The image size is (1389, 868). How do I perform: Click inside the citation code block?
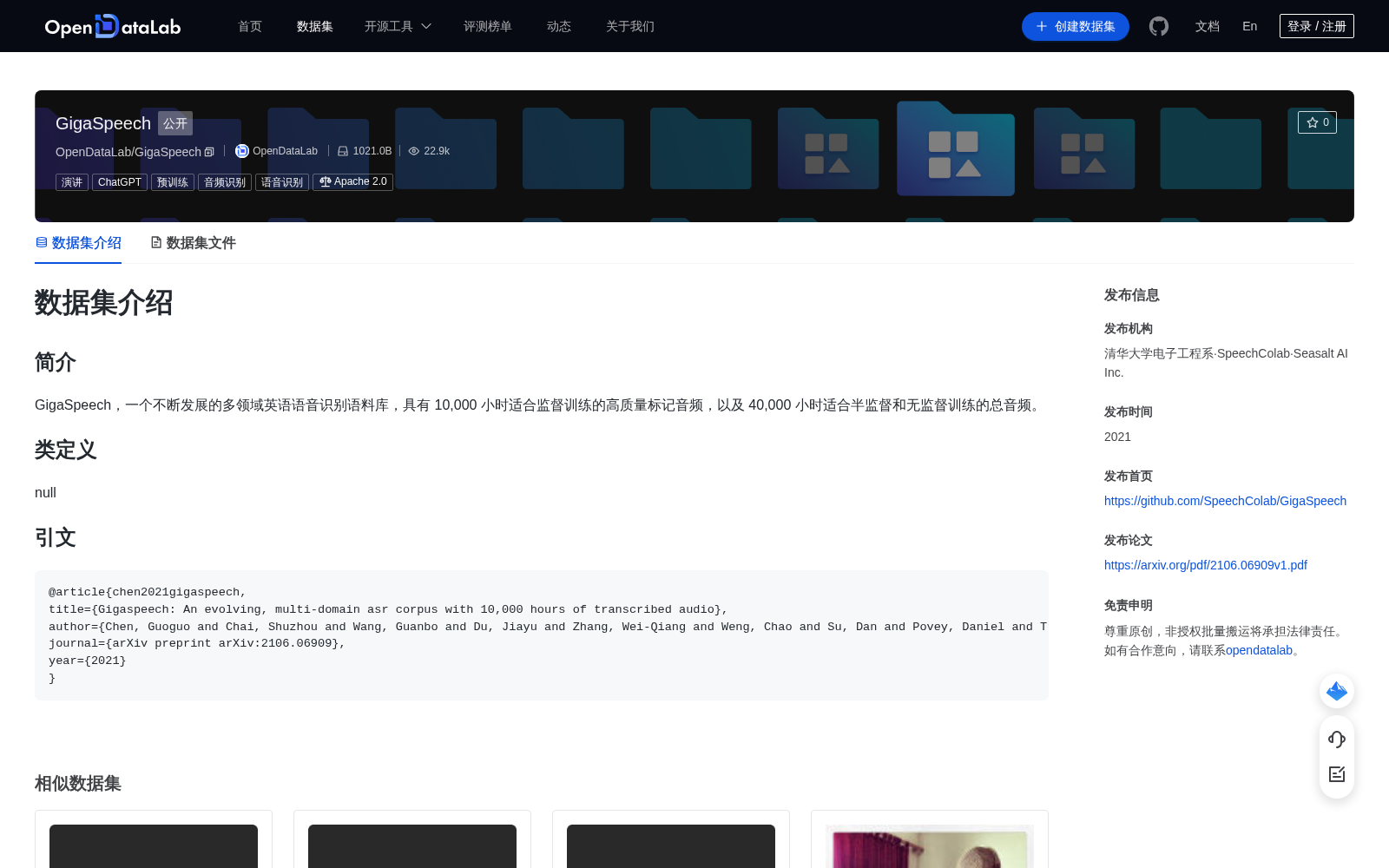(542, 635)
